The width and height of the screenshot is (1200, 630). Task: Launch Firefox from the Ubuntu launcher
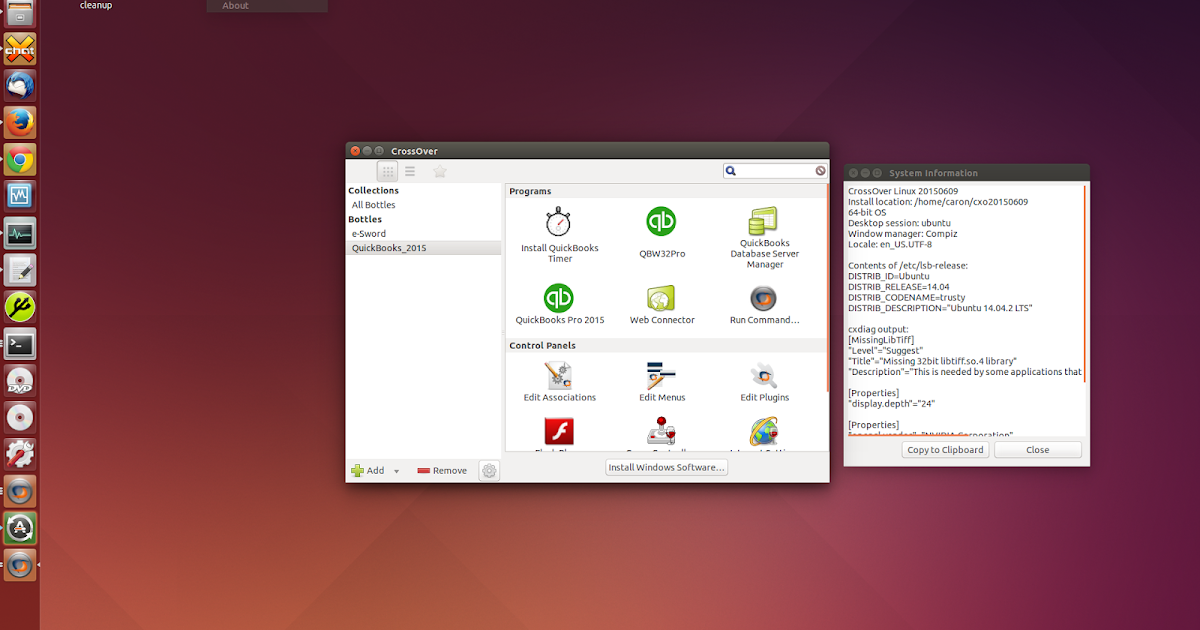pyautogui.click(x=20, y=122)
